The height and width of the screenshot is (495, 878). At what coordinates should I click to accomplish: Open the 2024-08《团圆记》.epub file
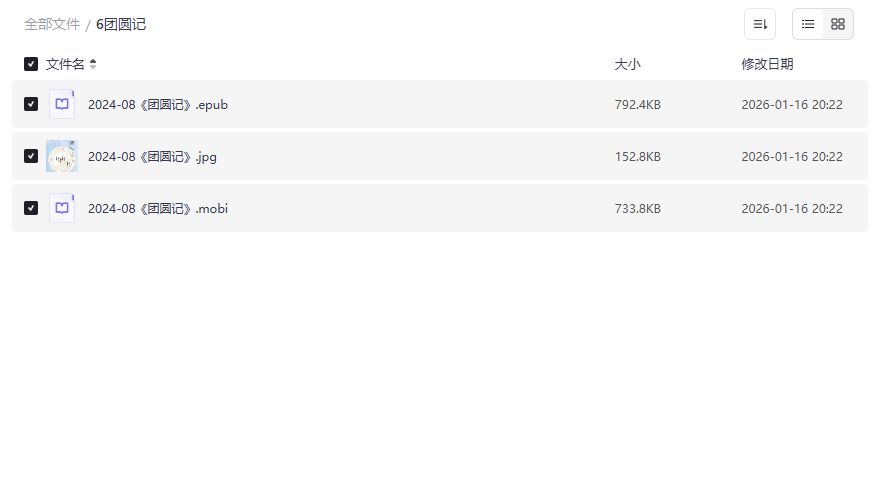click(158, 104)
